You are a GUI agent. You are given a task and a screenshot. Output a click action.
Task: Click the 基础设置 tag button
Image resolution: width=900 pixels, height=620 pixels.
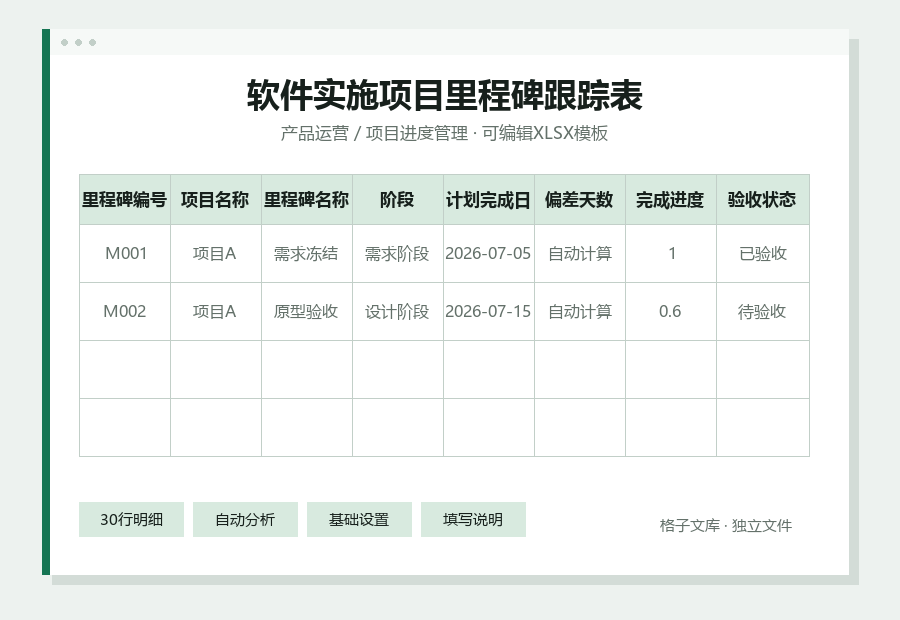click(x=359, y=520)
